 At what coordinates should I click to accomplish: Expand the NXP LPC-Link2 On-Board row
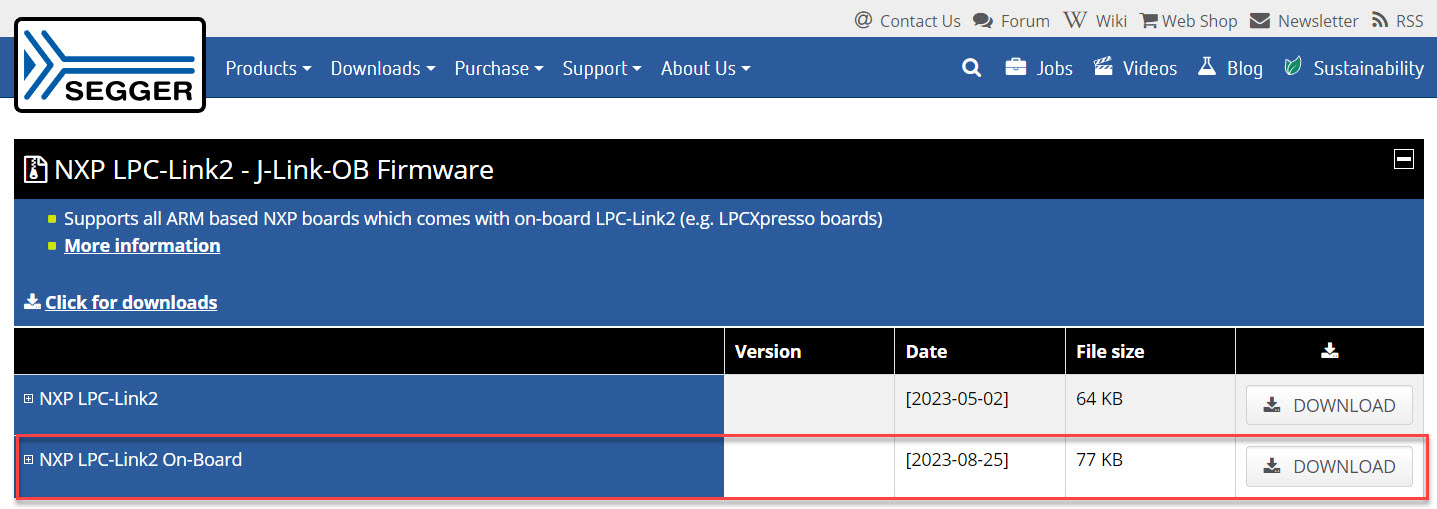tap(29, 460)
